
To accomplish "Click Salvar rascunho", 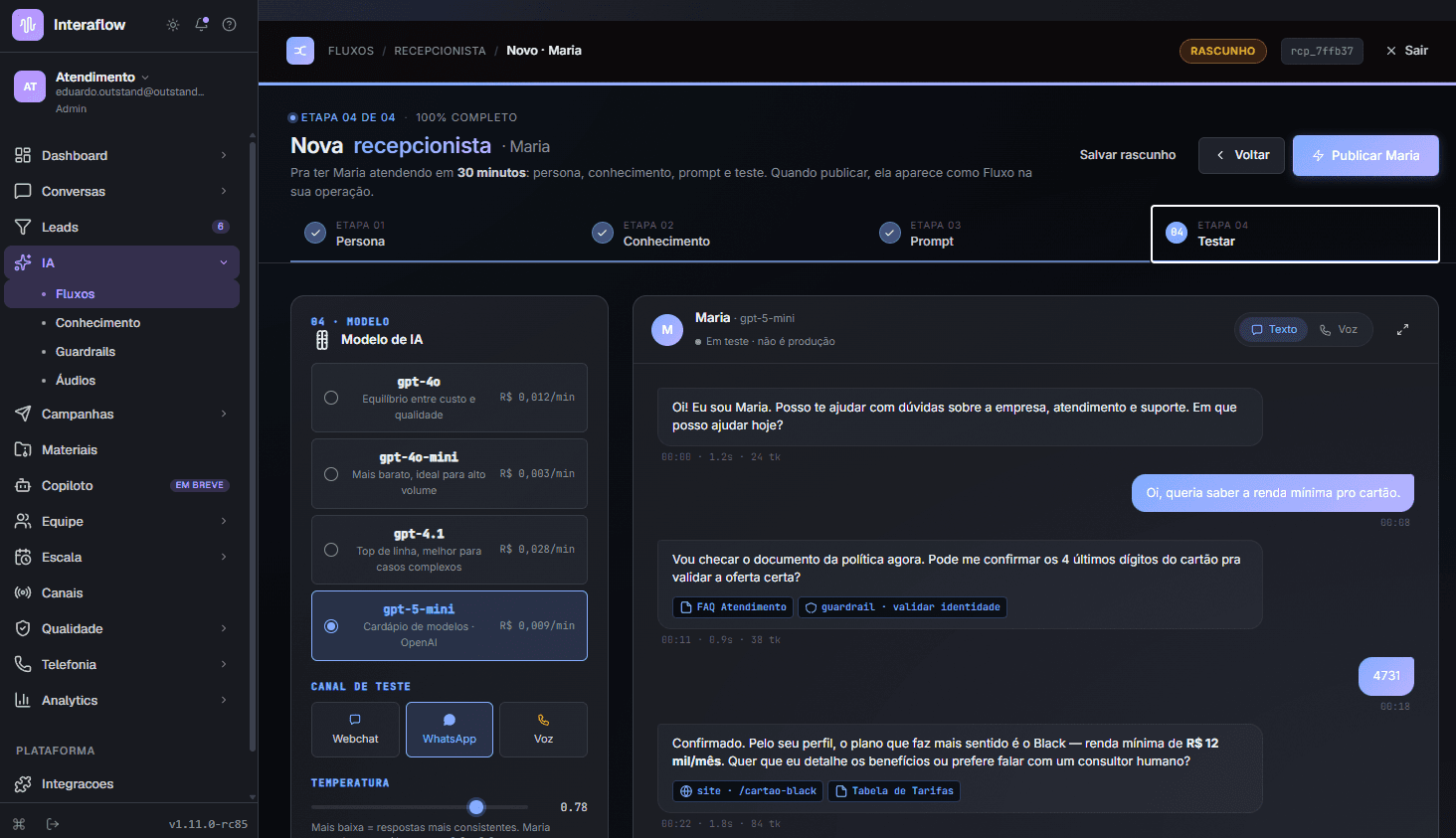I will coord(1128,155).
